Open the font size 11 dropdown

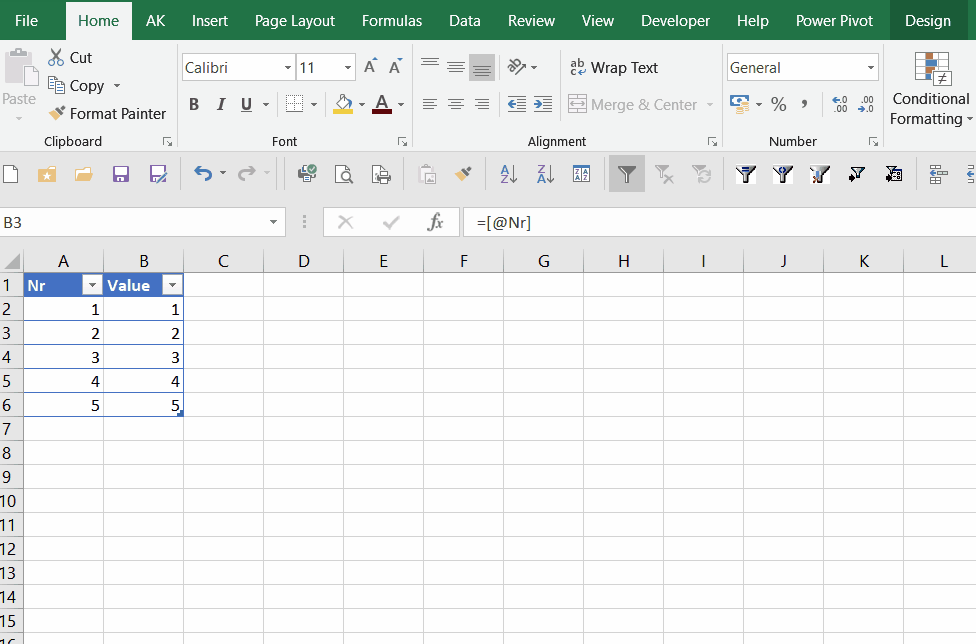click(x=348, y=67)
